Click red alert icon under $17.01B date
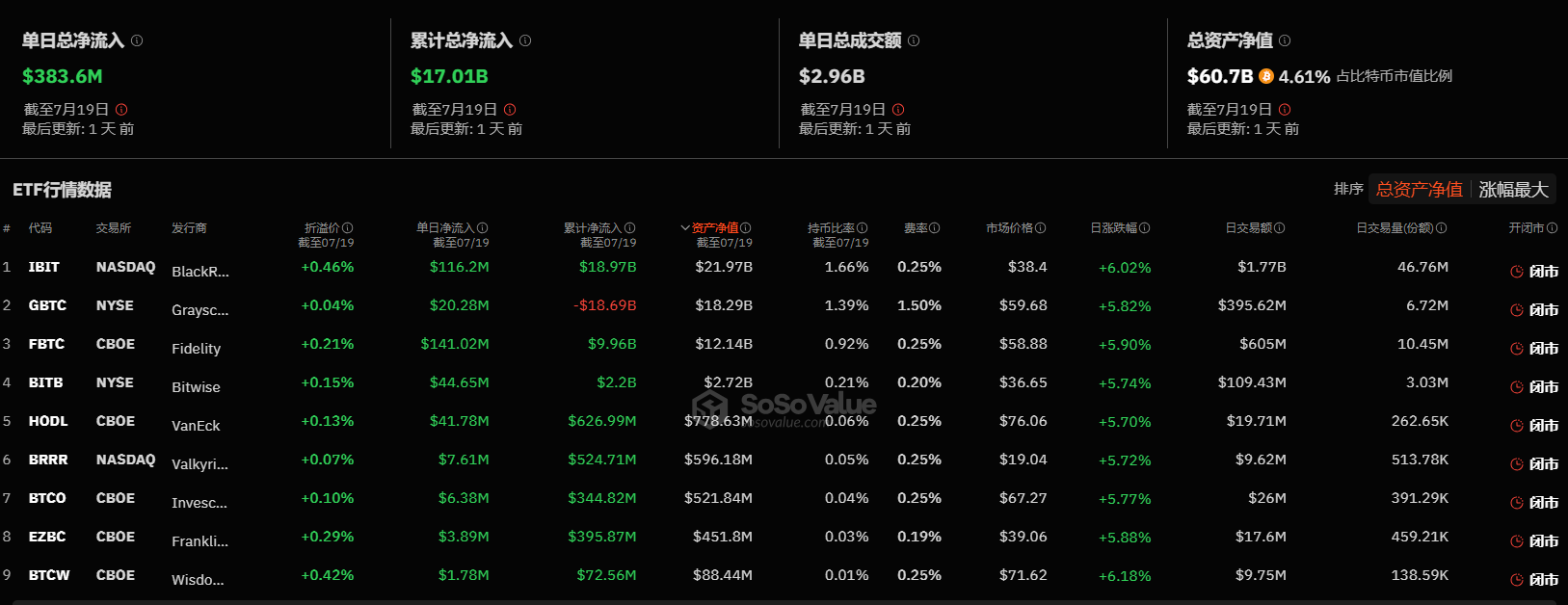This screenshot has height=605, width=1568. tap(510, 110)
